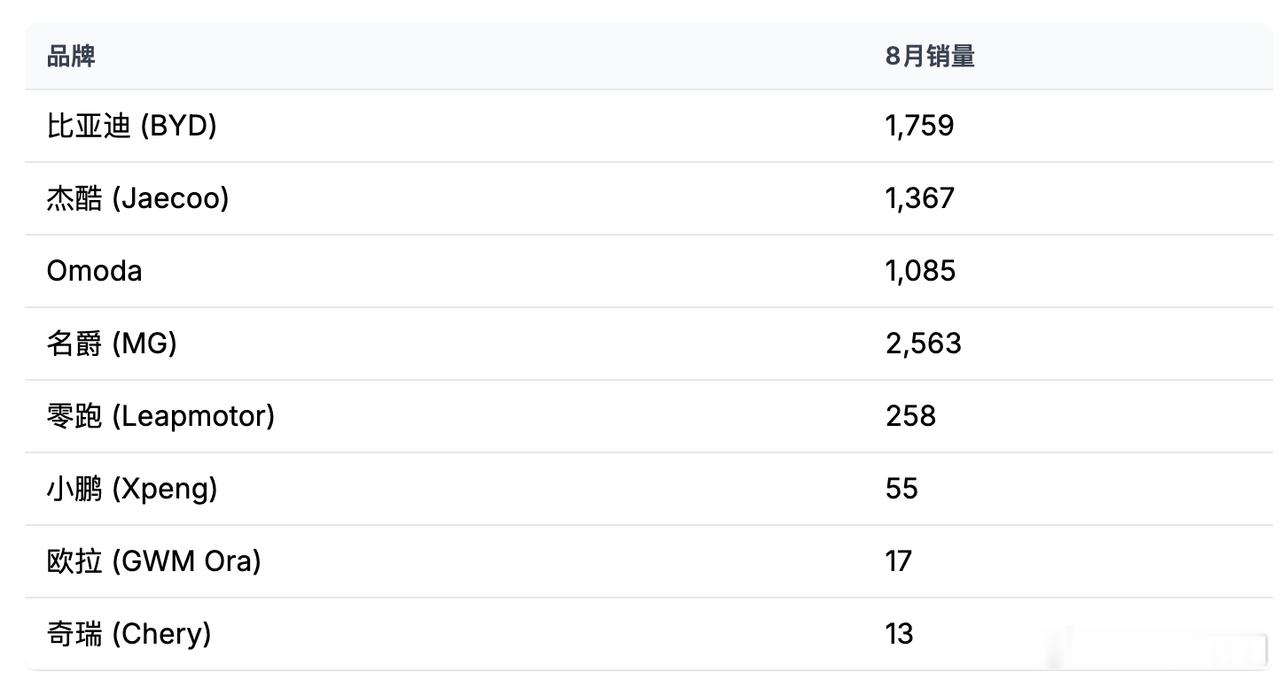Click the 8月销量 column header

point(930,56)
